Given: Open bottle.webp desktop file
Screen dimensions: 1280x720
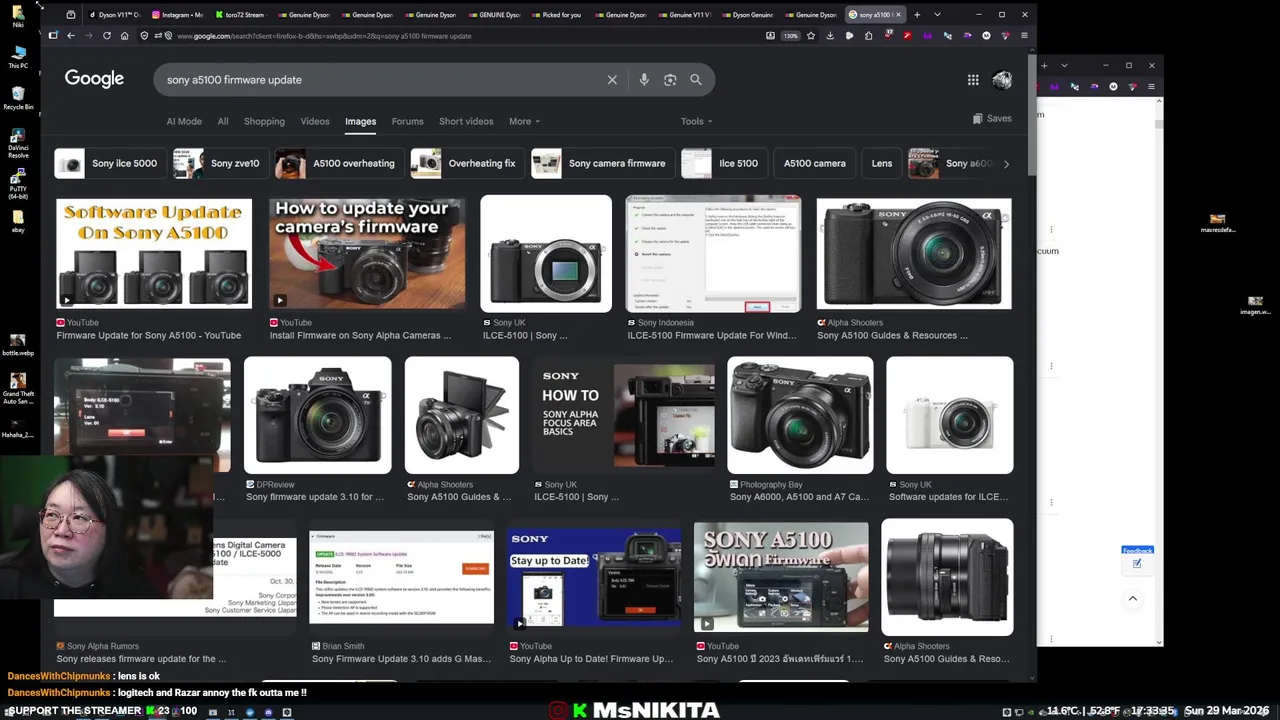Looking at the screenshot, I should [18, 345].
